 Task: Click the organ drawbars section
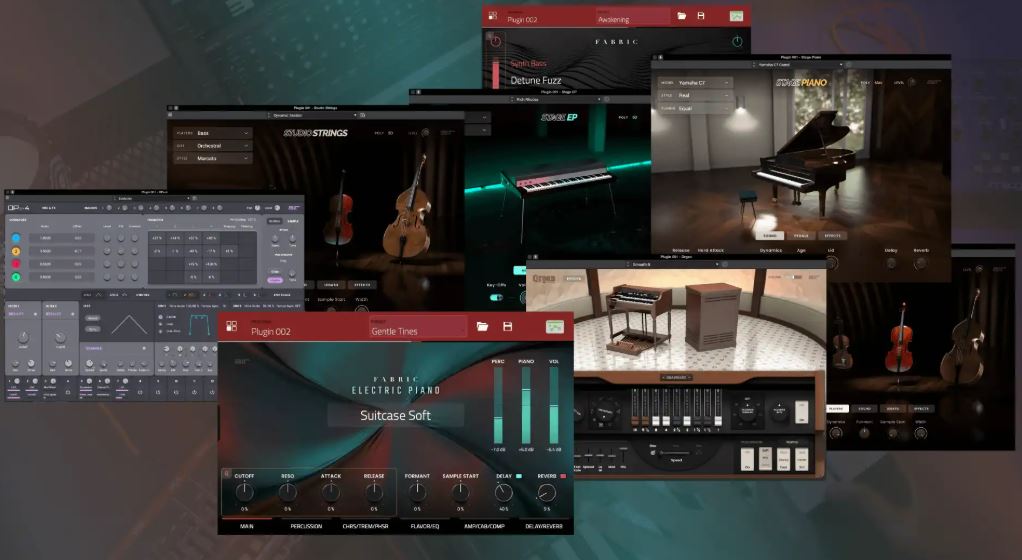676,407
